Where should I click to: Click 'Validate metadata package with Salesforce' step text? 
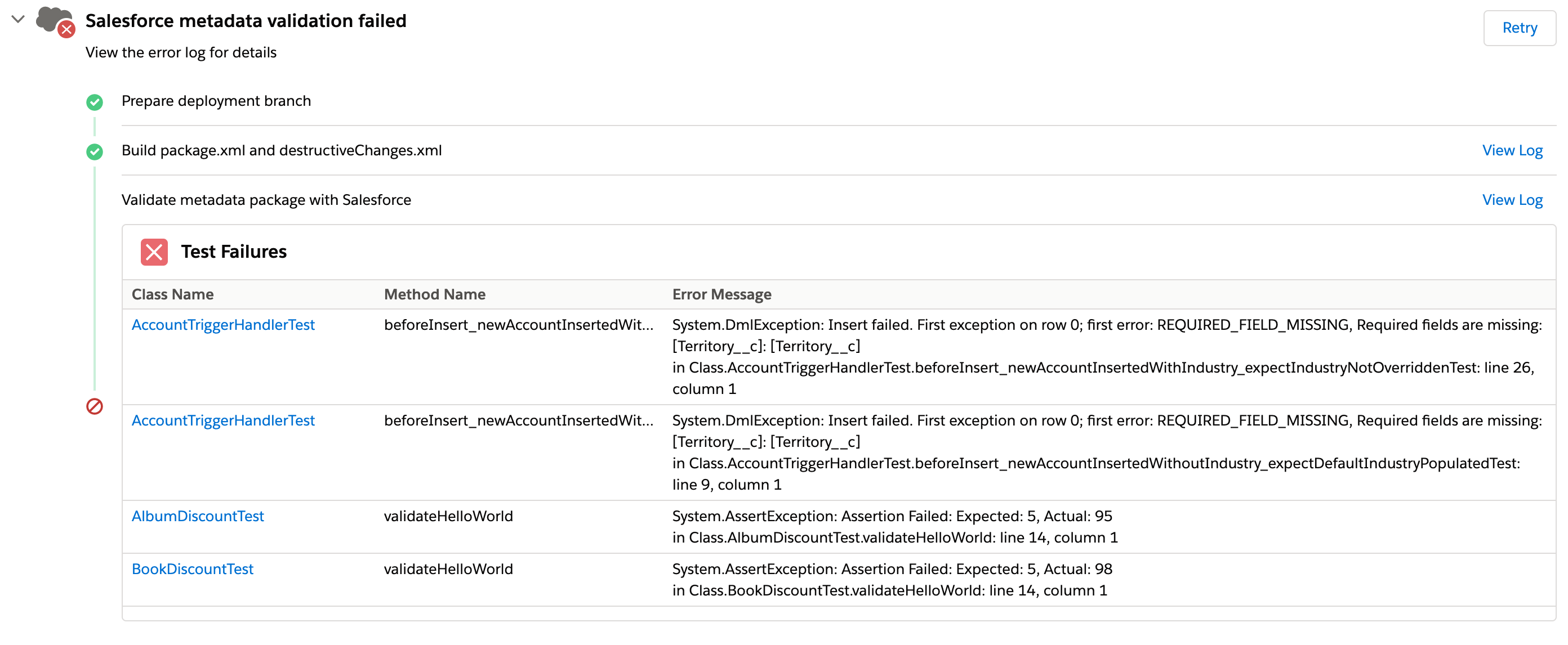tap(266, 200)
